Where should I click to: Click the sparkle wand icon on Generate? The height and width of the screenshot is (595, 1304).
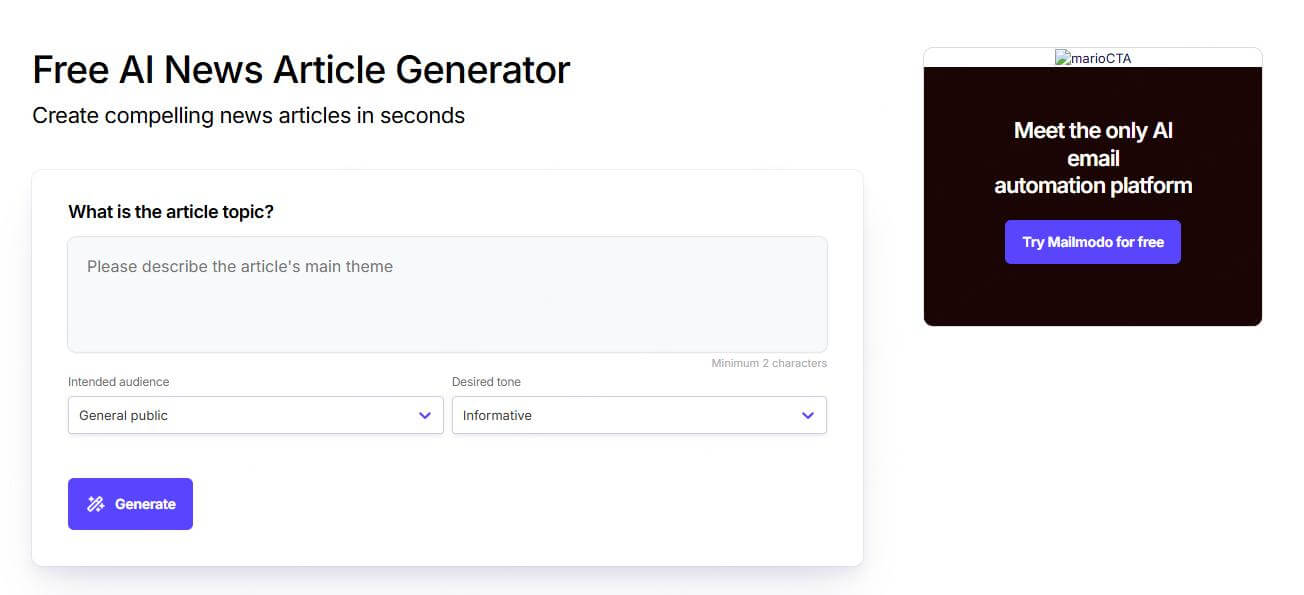click(96, 503)
